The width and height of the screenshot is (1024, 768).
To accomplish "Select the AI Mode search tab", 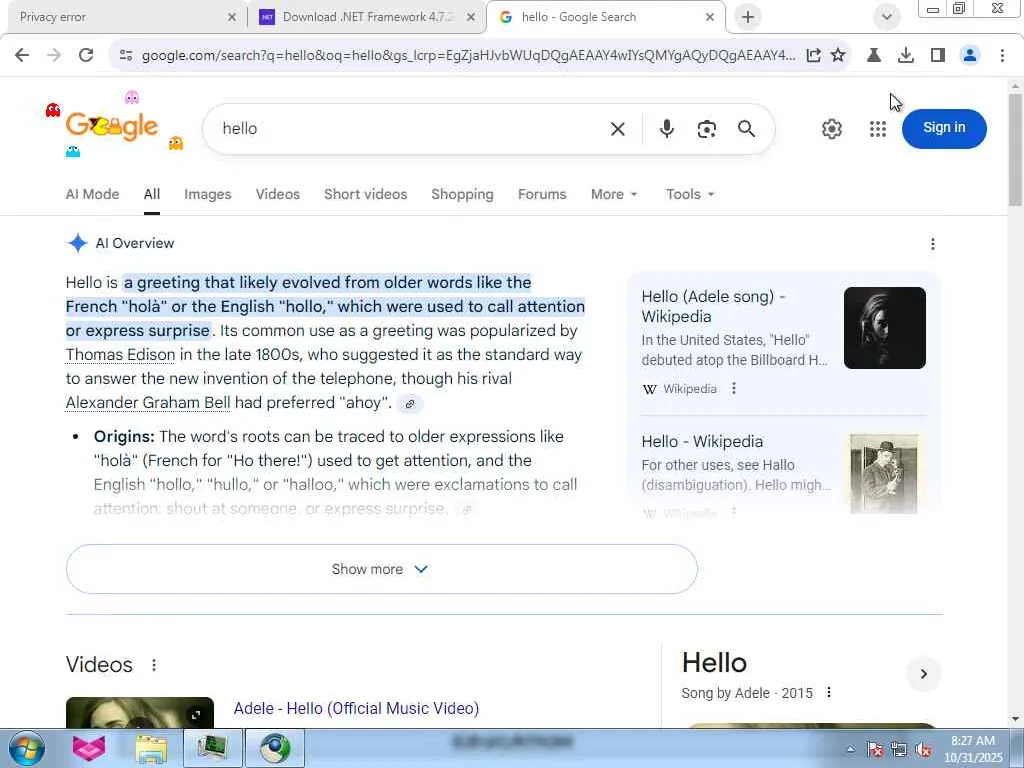I will 92,195.
